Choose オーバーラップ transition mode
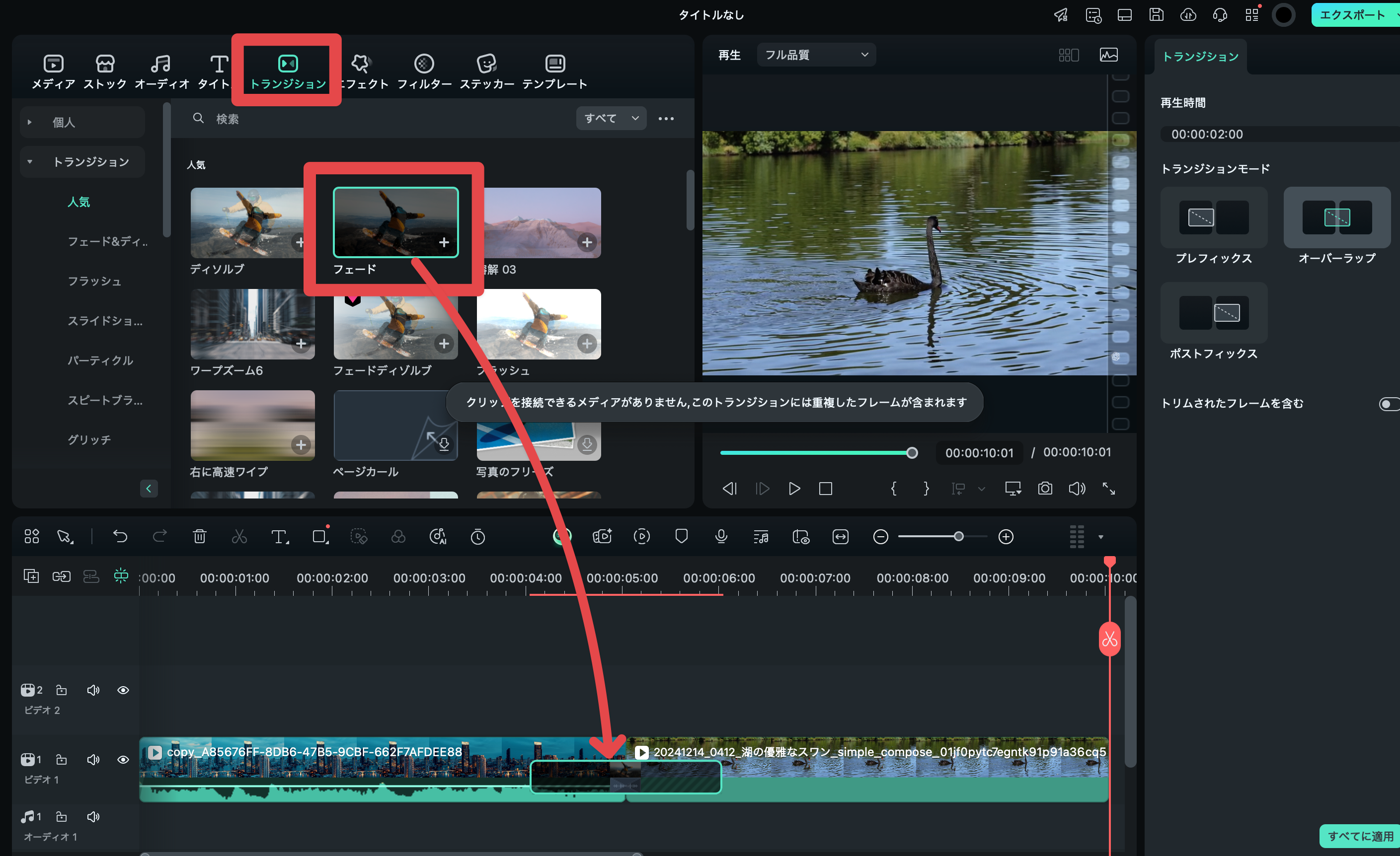 (1336, 217)
